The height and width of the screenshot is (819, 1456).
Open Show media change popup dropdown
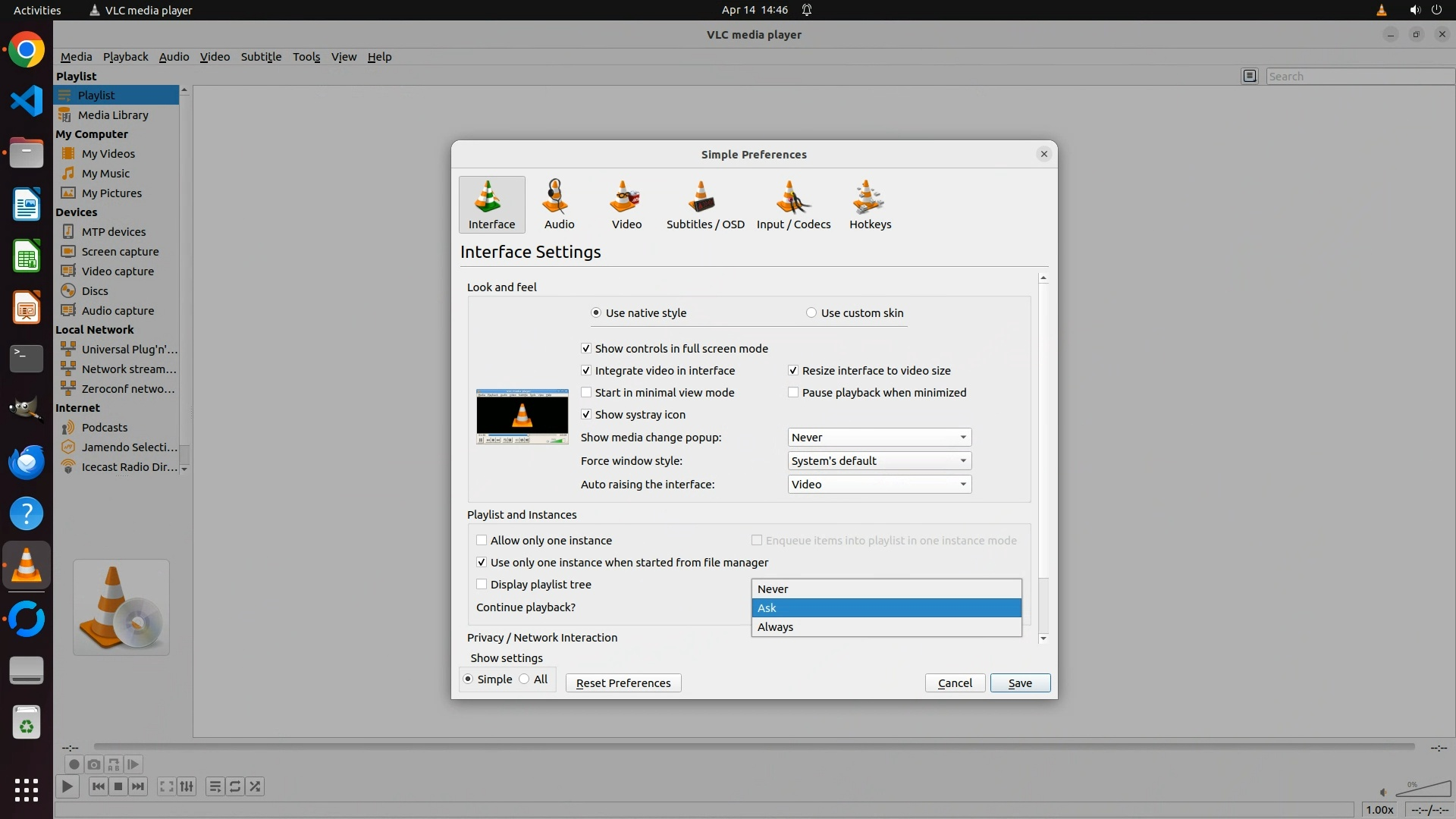tap(879, 438)
